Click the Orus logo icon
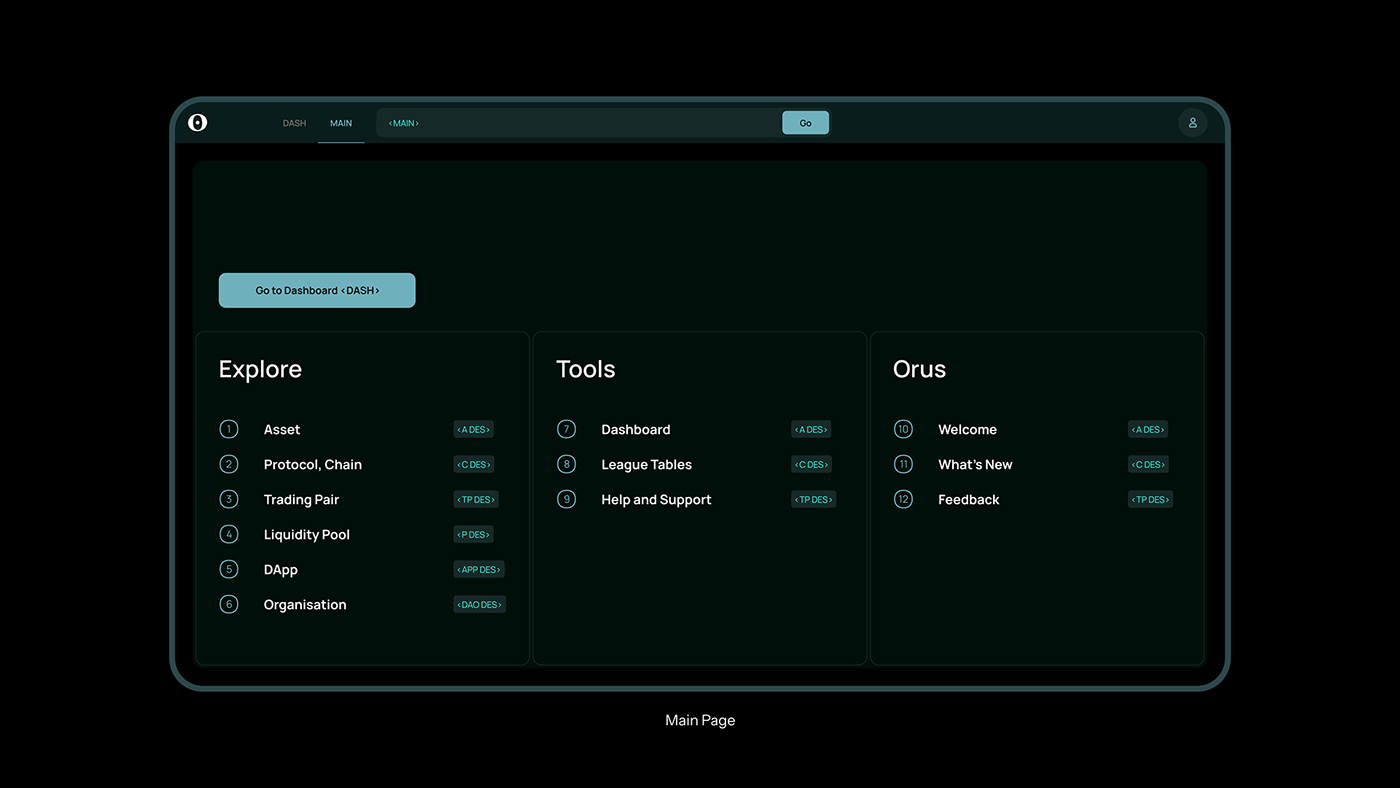This screenshot has height=788, width=1400. pos(198,123)
